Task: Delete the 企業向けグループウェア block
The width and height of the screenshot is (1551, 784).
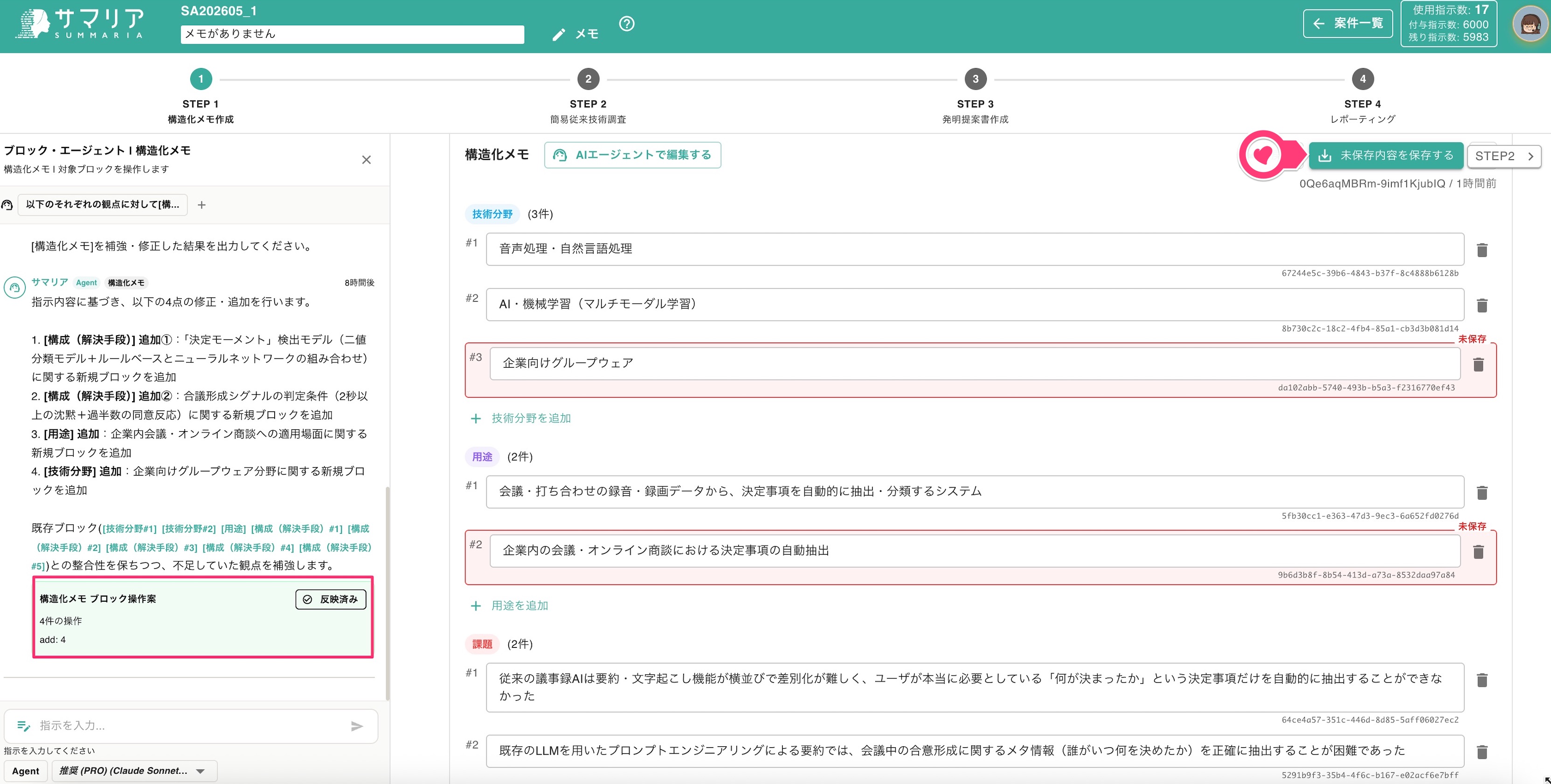Action: 1478,364
